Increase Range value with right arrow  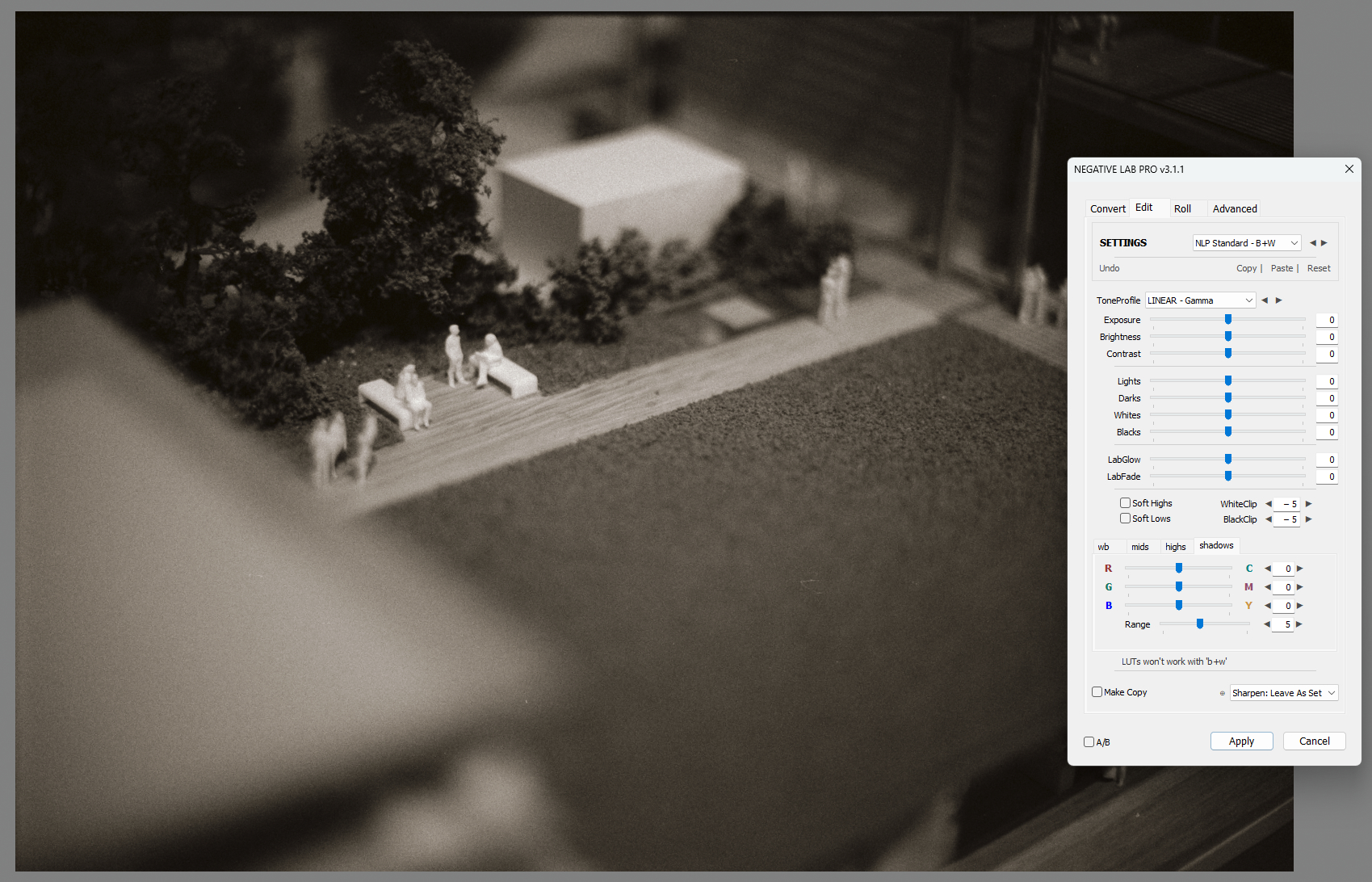[x=1299, y=624]
